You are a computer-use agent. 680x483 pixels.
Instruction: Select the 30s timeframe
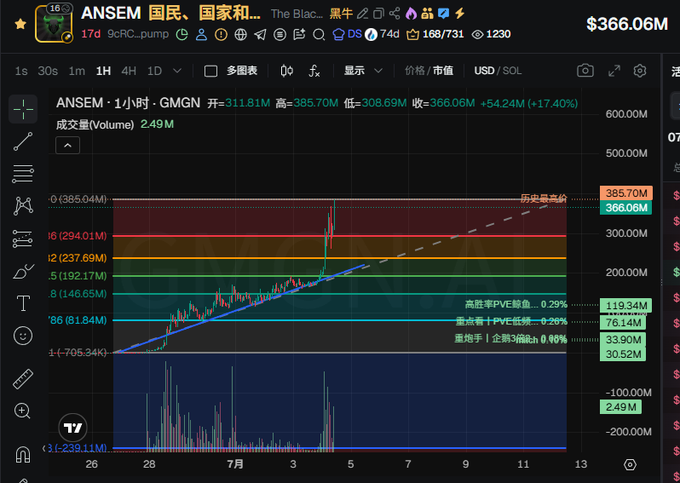[x=48, y=71]
